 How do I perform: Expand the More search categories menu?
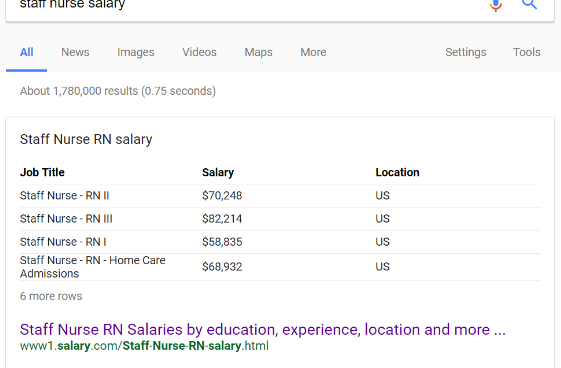click(313, 52)
